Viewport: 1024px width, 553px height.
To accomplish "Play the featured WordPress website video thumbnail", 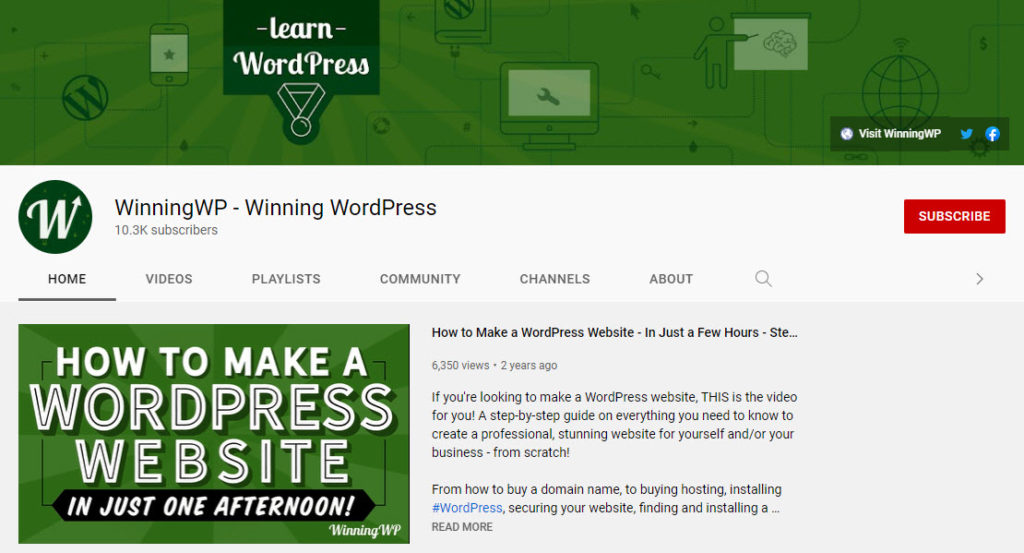I will 214,434.
